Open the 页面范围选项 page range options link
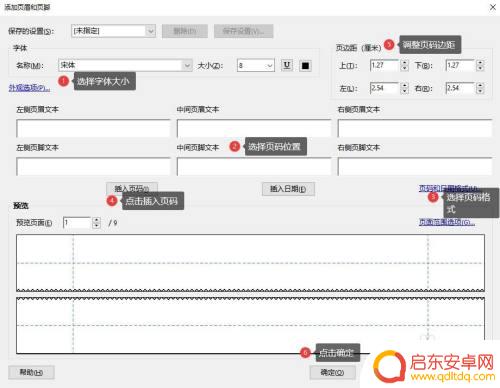This screenshot has height=388, width=500. (447, 222)
